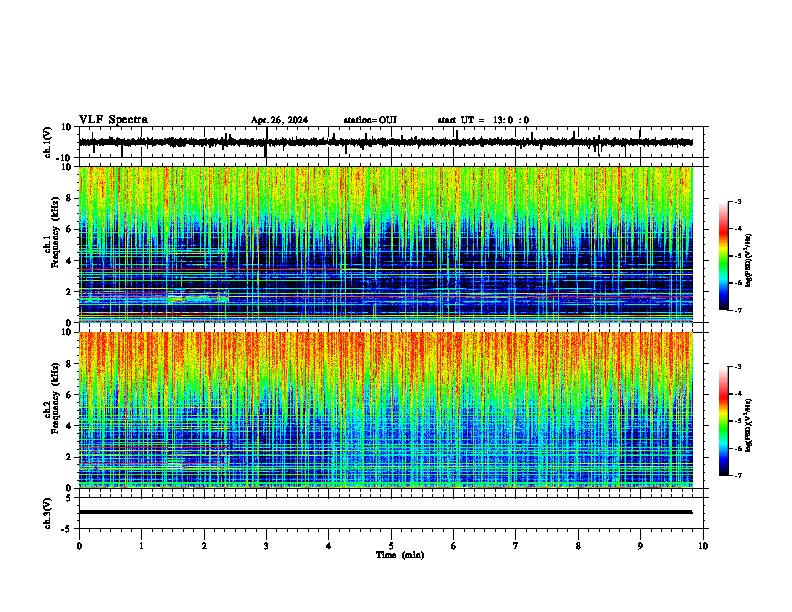The width and height of the screenshot is (792, 612).
Task: Click the "10" tick ending the time axis
Action: point(703,546)
